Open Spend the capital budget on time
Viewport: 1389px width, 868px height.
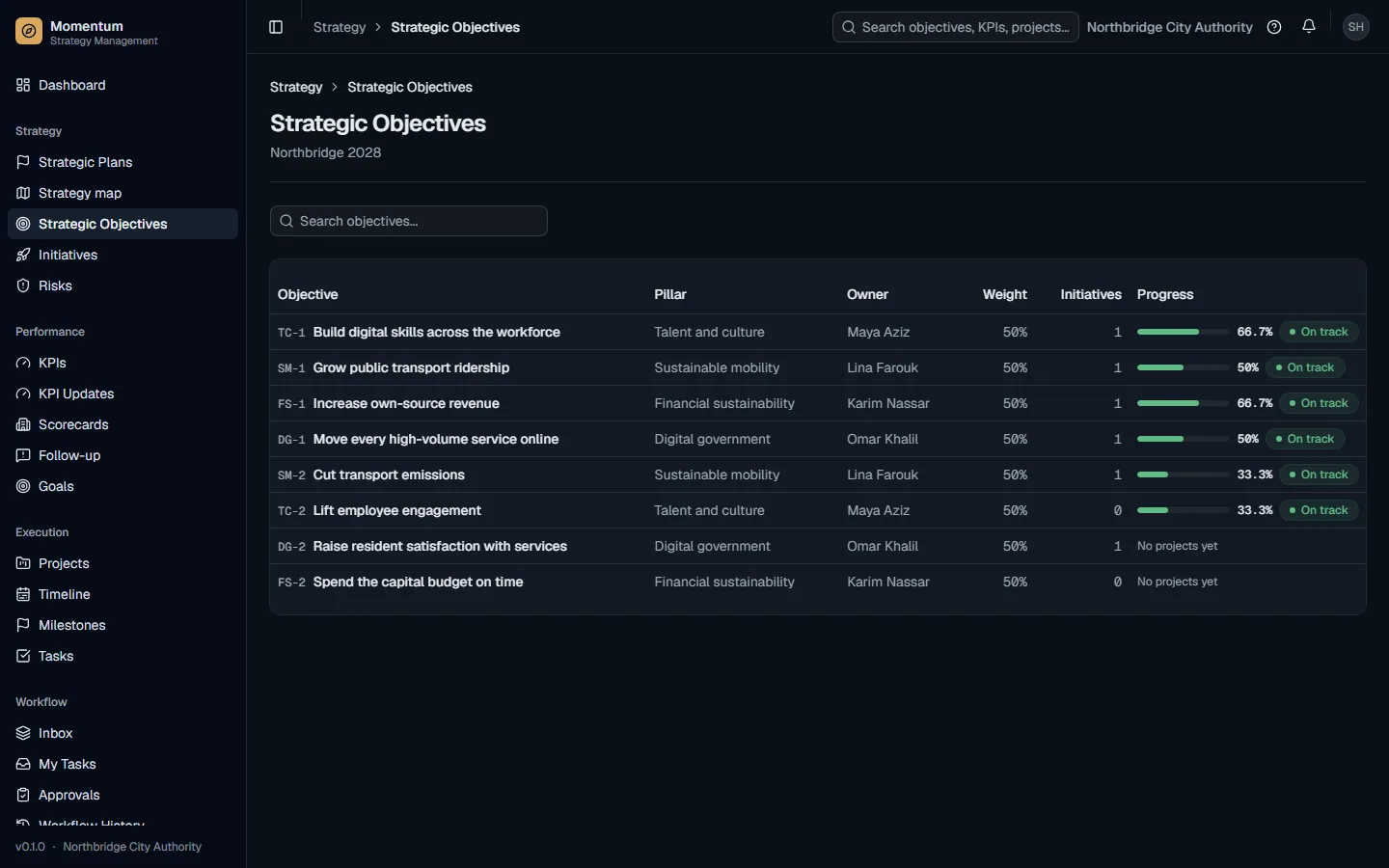click(x=419, y=582)
